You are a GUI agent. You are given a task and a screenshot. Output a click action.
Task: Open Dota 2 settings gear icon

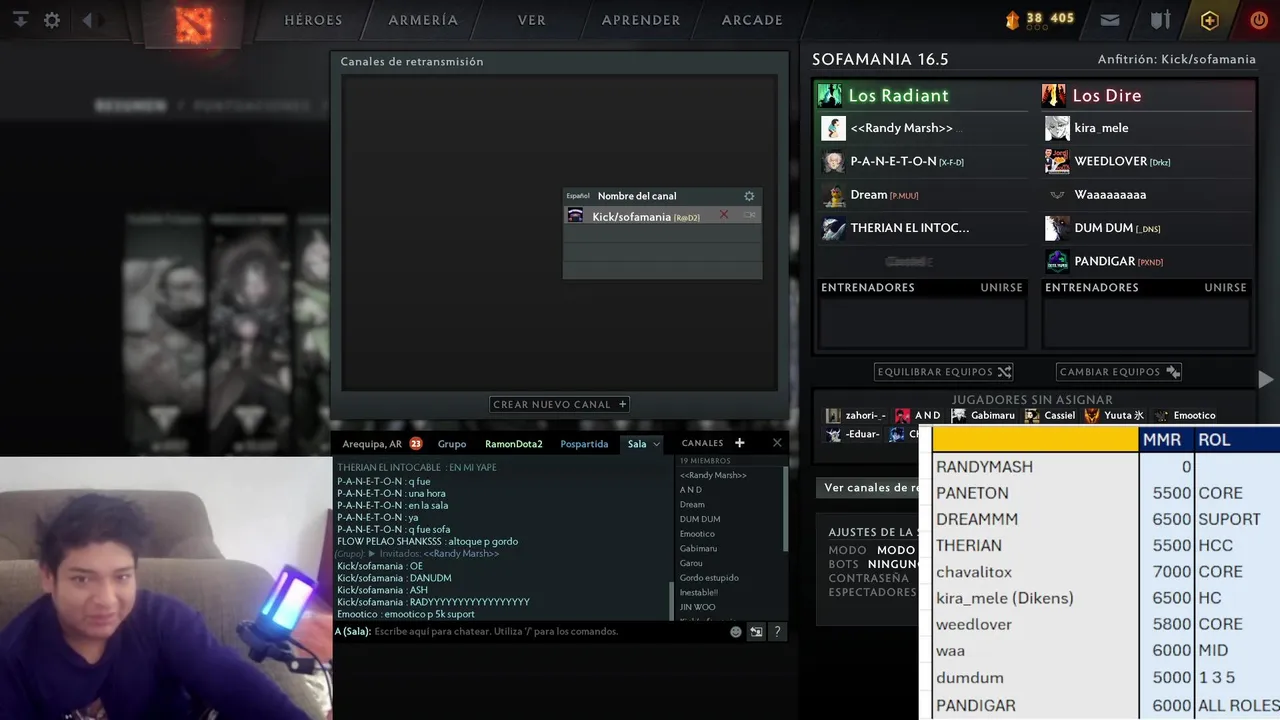(52, 20)
